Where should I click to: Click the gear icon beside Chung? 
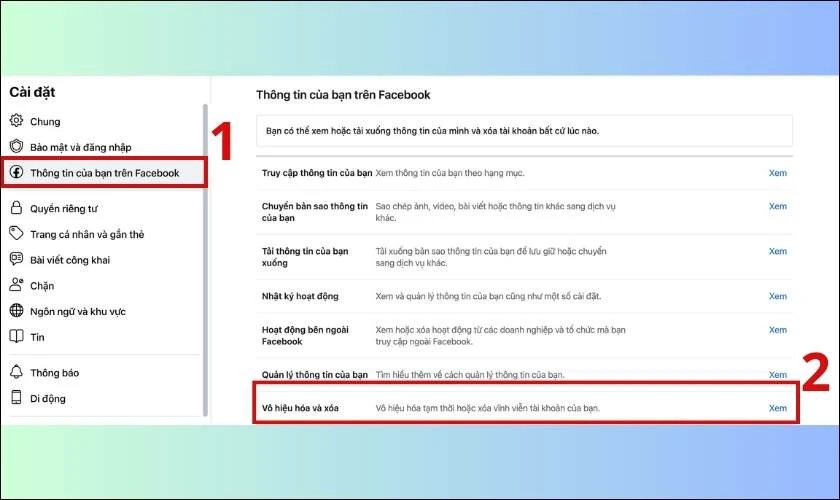[17, 121]
